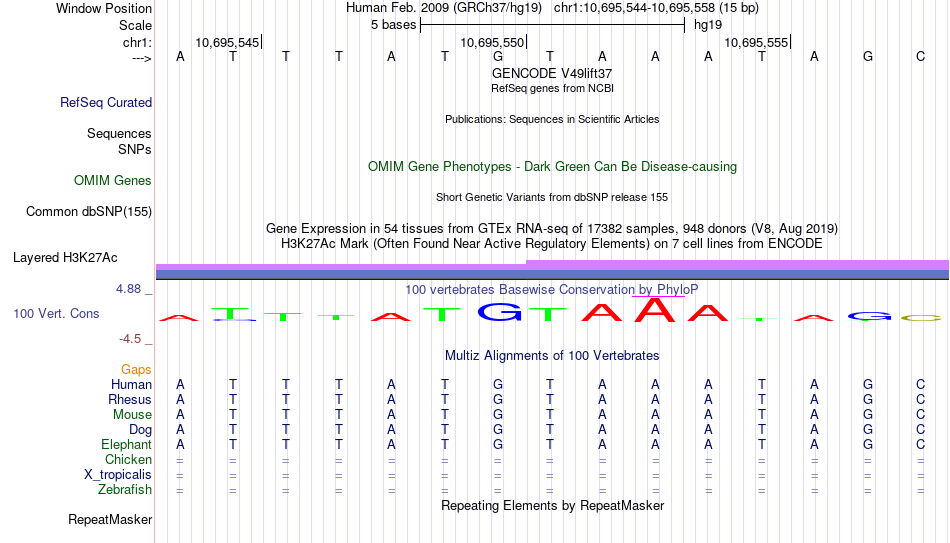Click the OMIM Gene Phenotypes track title
Image resolution: width=950 pixels, height=543 pixels.
point(553,167)
